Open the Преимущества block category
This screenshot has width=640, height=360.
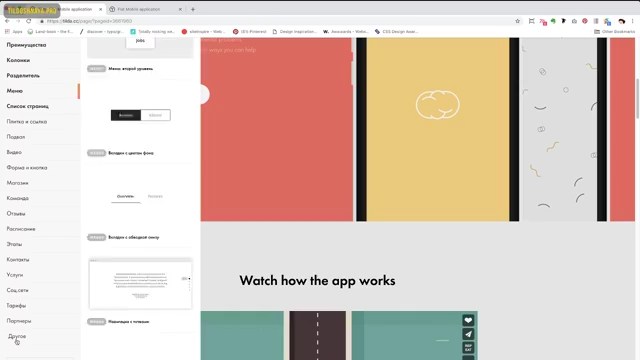26,45
